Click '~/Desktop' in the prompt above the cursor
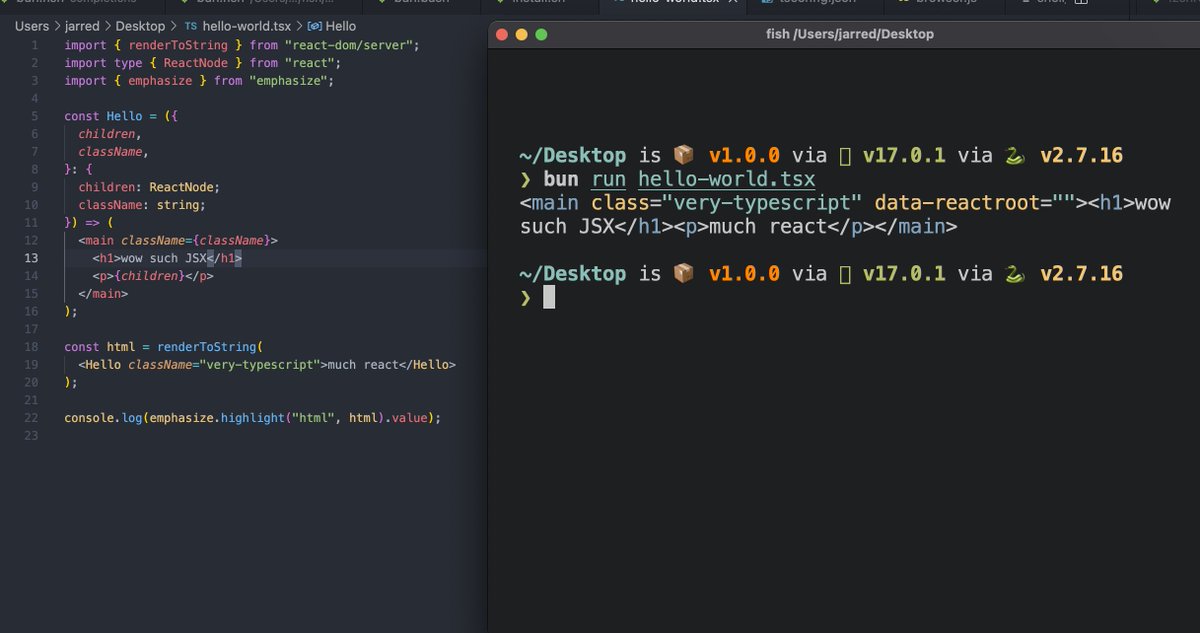 click(573, 274)
